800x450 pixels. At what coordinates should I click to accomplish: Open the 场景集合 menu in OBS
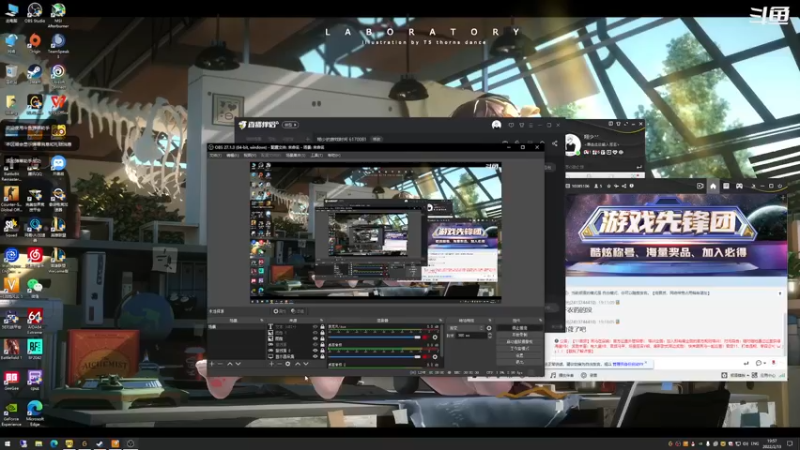[295, 155]
